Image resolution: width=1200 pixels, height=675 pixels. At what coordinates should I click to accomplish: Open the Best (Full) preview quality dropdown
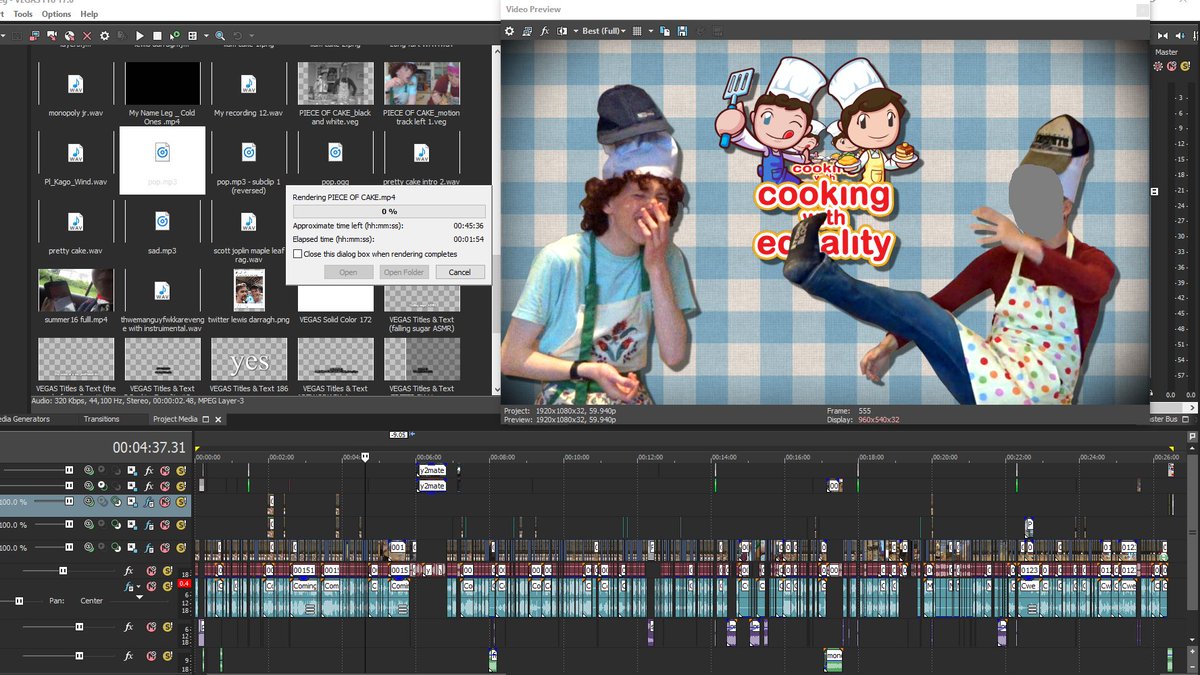604,32
